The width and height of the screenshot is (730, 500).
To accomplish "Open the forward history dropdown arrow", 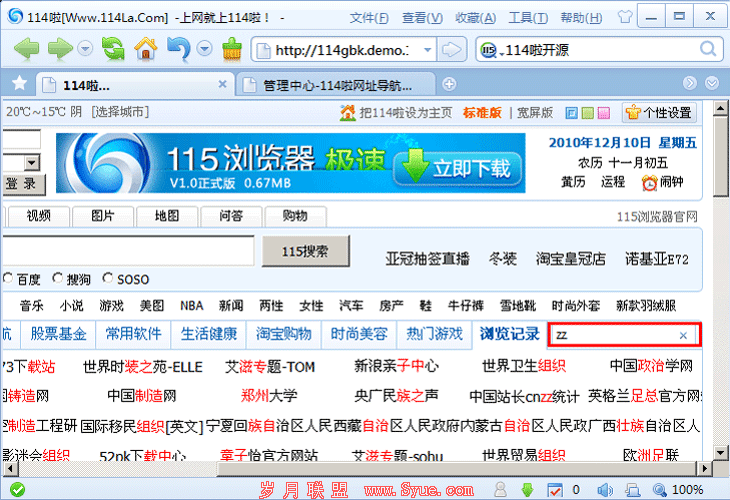I will pyautogui.click(x=85, y=48).
